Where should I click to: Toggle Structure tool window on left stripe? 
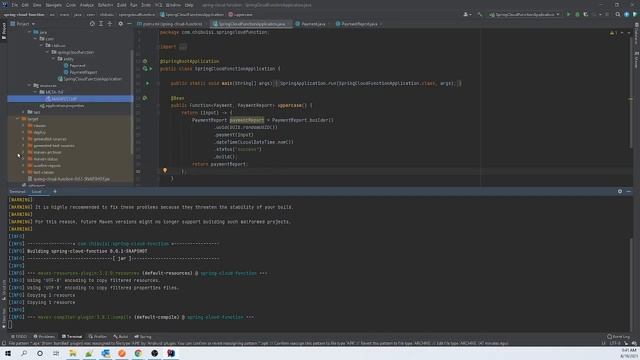tap(4, 289)
